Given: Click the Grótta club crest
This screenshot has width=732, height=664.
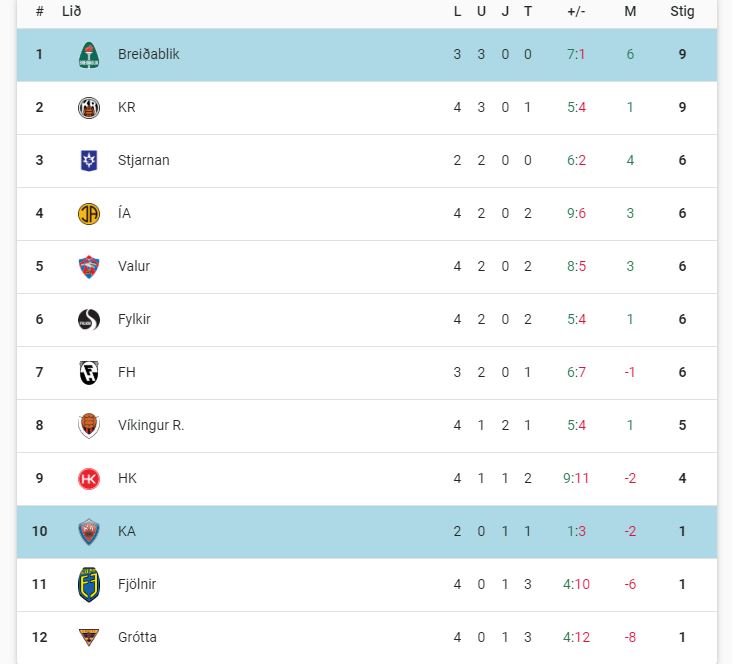Looking at the screenshot, I should click(89, 638).
